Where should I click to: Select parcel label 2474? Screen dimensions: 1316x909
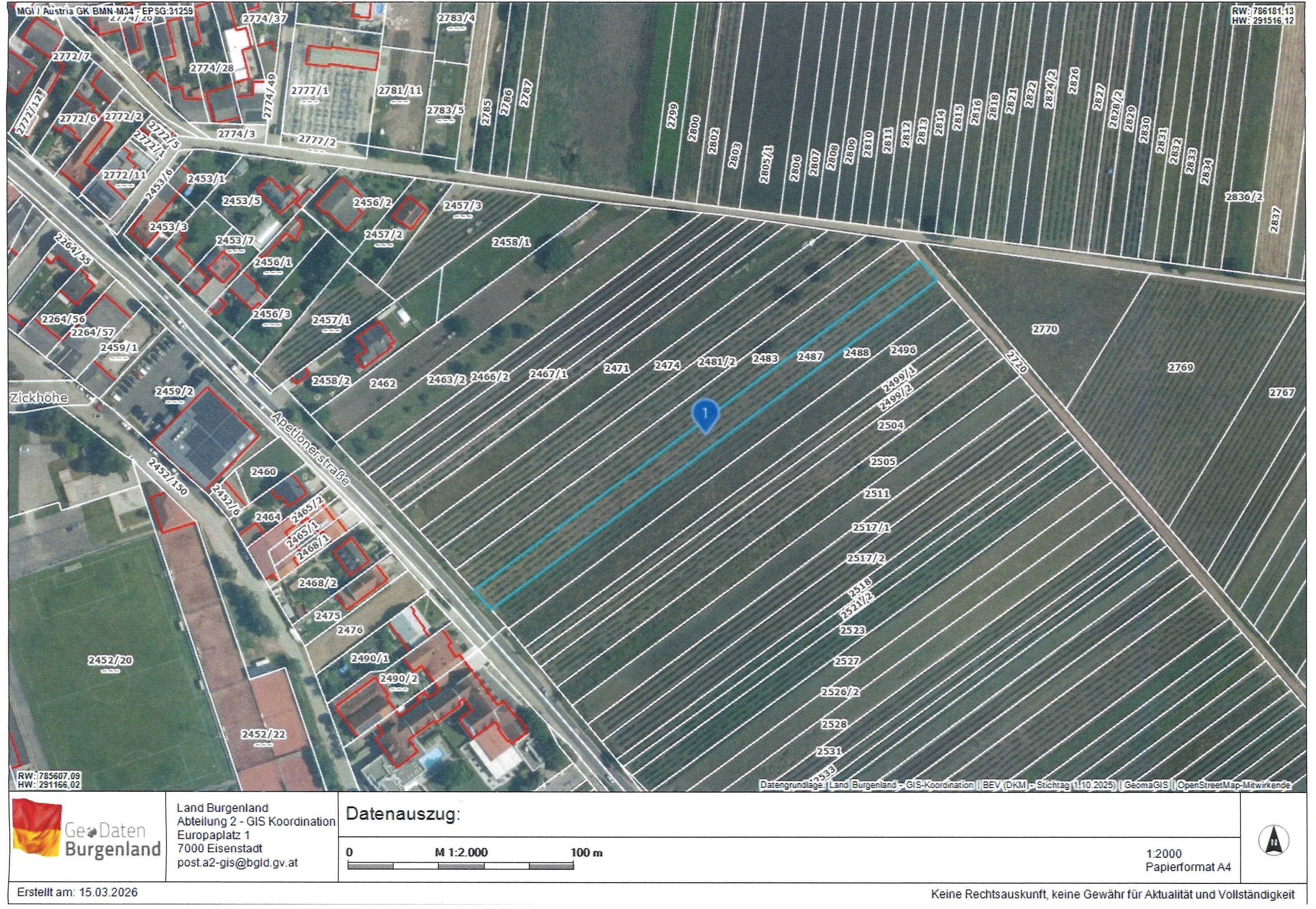pyautogui.click(x=667, y=365)
